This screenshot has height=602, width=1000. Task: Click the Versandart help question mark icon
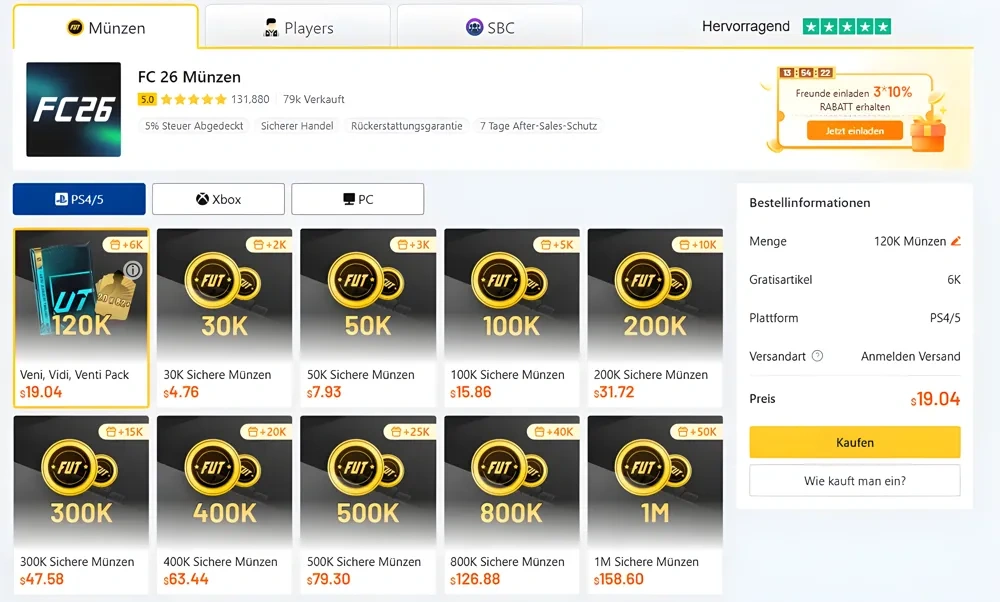(x=817, y=356)
